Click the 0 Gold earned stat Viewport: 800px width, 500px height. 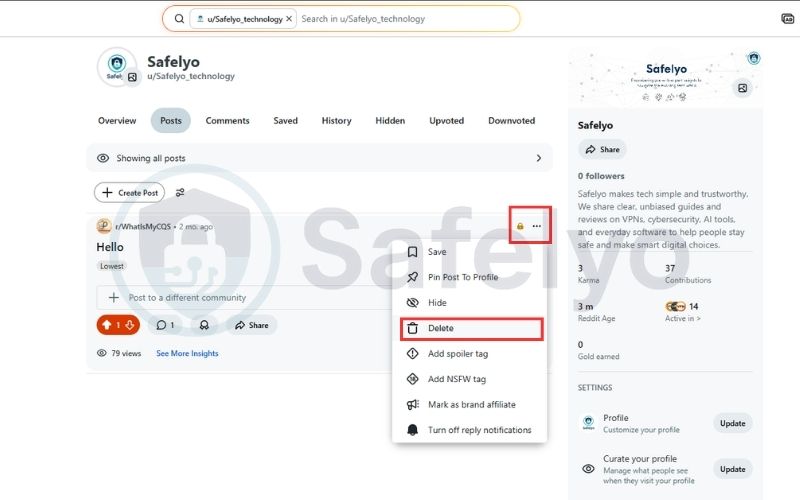598,351
